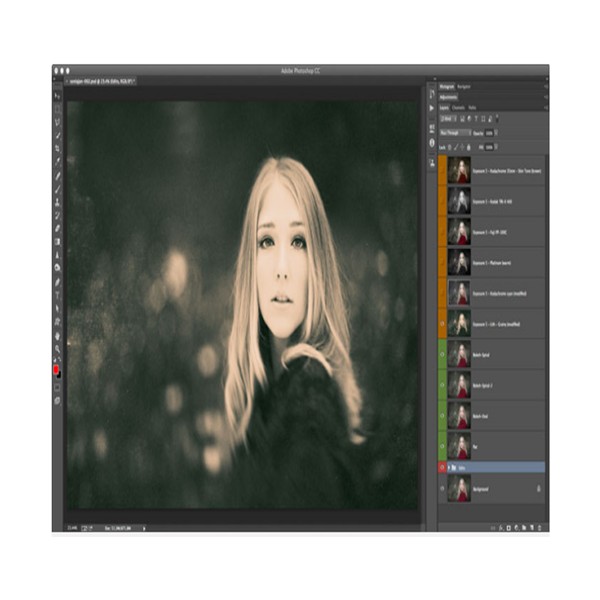The height and width of the screenshot is (600, 600).
Task: Click the create new layer icon
Action: (x=530, y=526)
